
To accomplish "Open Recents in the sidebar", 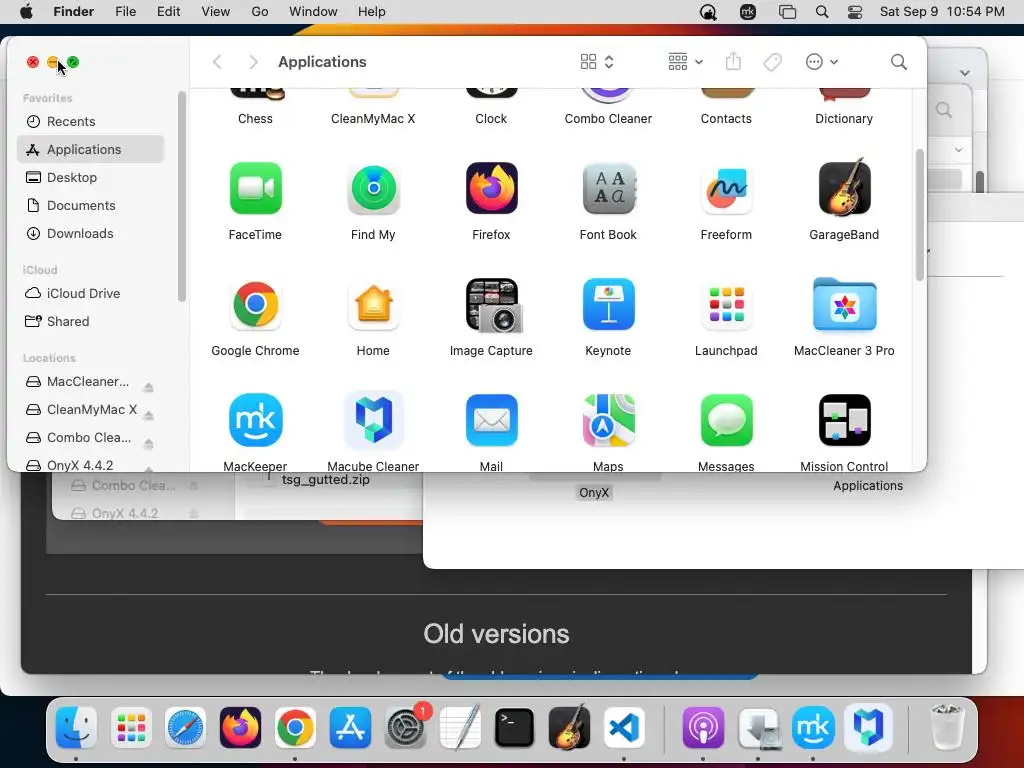I will [x=90, y=121].
